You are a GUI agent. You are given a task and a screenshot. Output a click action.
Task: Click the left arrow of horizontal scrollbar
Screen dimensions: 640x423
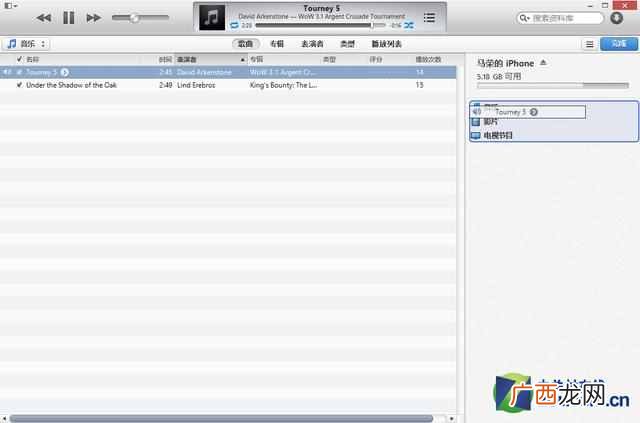[4, 419]
